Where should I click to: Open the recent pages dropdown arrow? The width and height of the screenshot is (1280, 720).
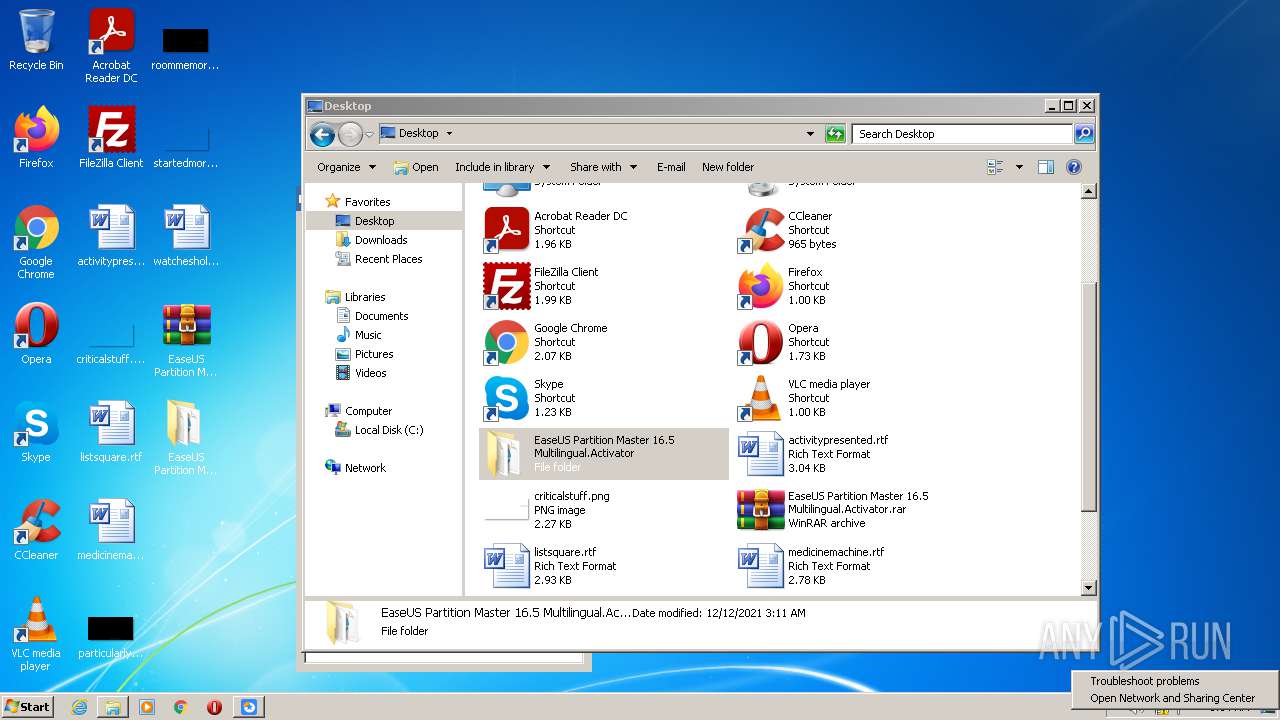tap(369, 134)
